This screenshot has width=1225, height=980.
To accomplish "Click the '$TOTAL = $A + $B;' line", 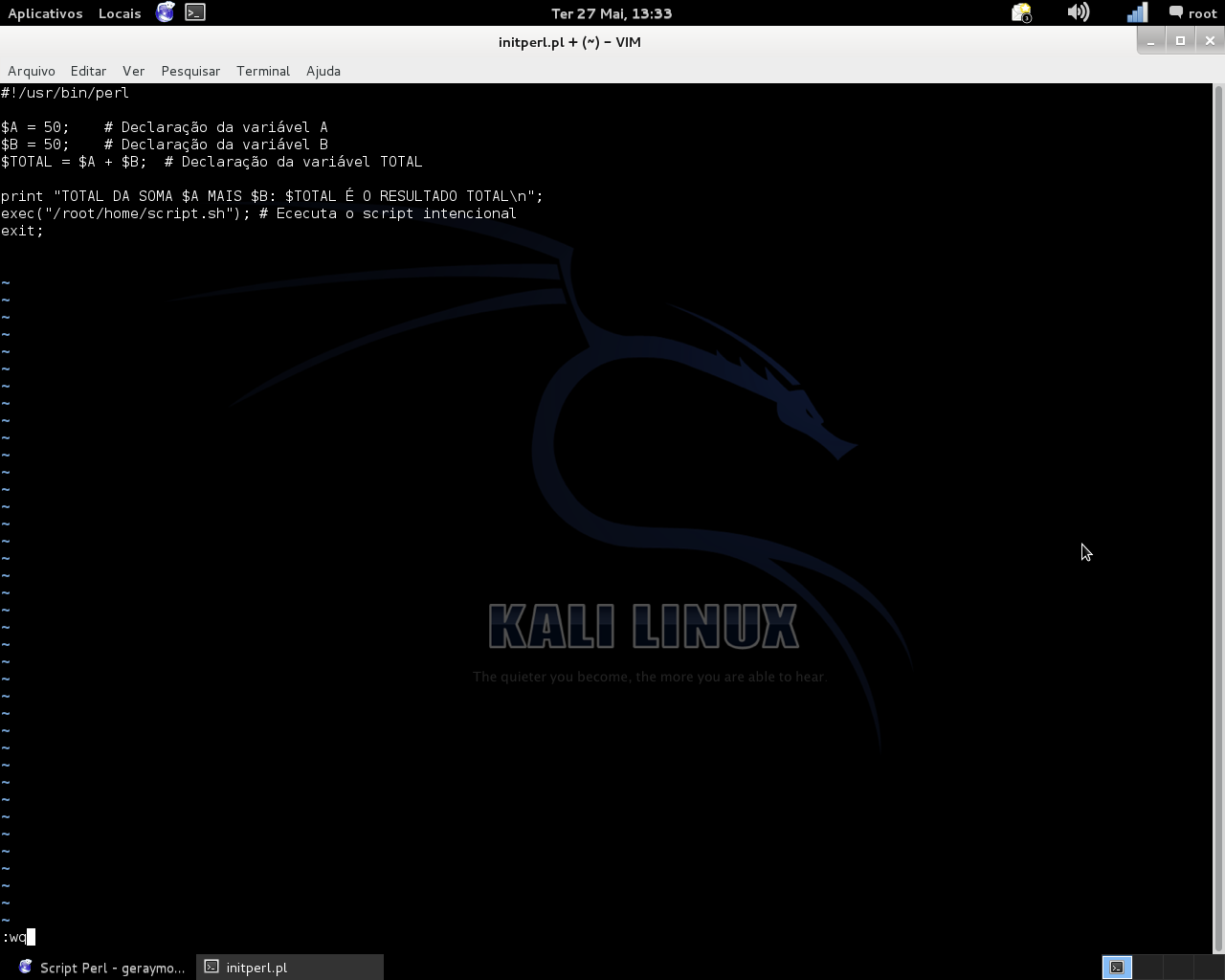I will click(212, 162).
